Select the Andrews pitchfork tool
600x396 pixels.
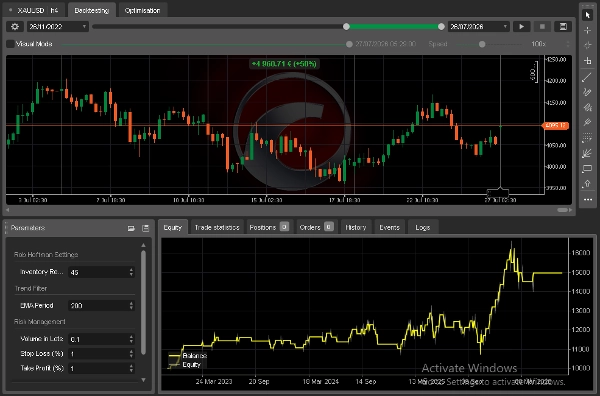(587, 122)
